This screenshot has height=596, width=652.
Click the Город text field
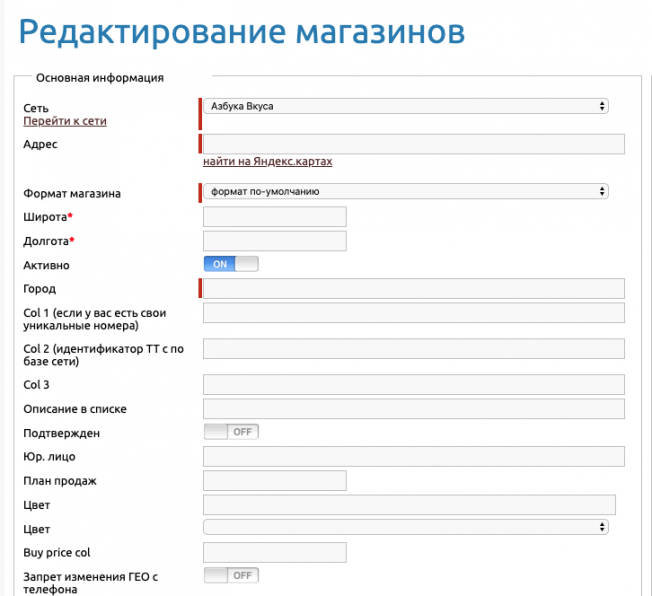(414, 288)
